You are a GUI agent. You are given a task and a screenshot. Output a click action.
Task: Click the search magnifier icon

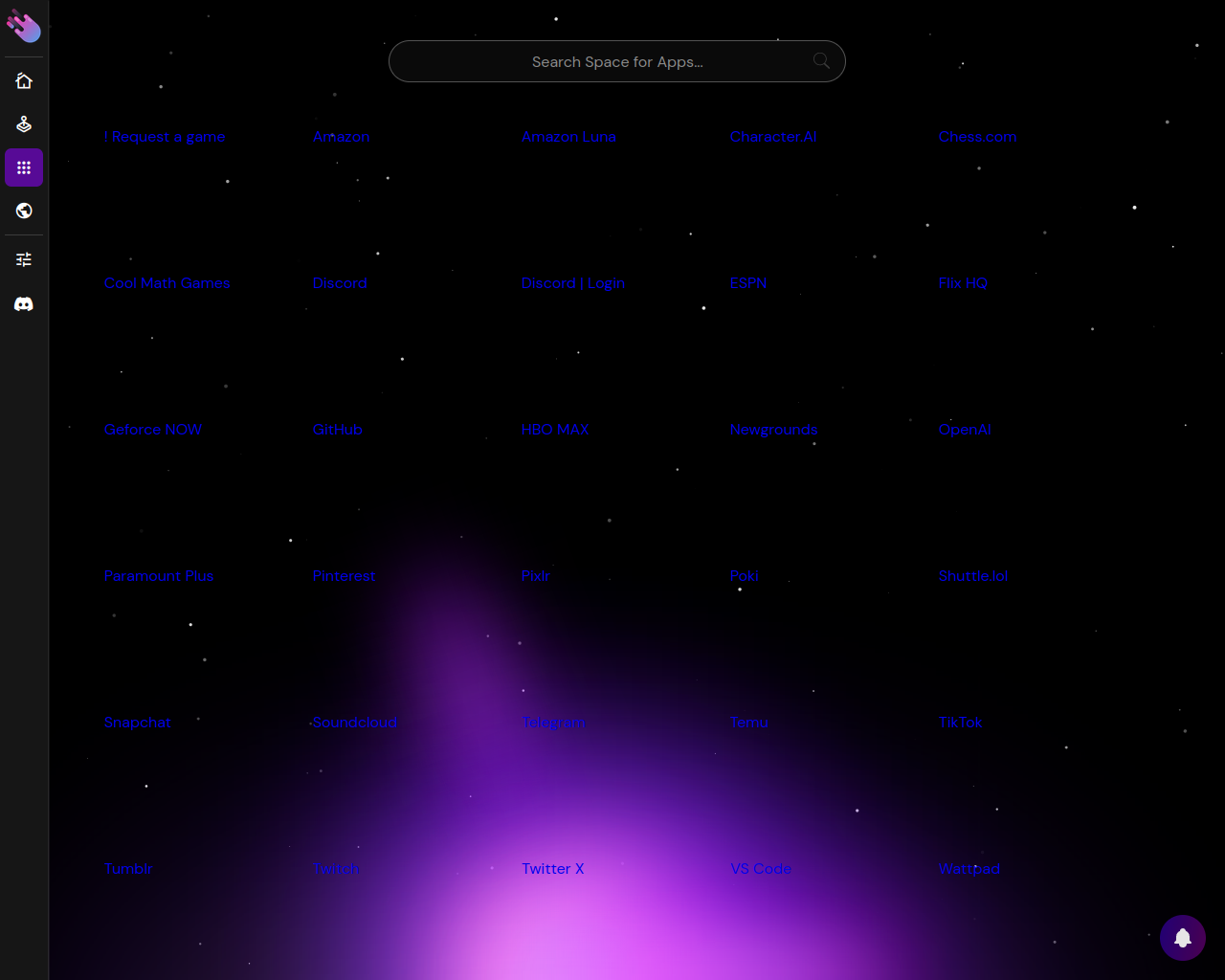821,61
